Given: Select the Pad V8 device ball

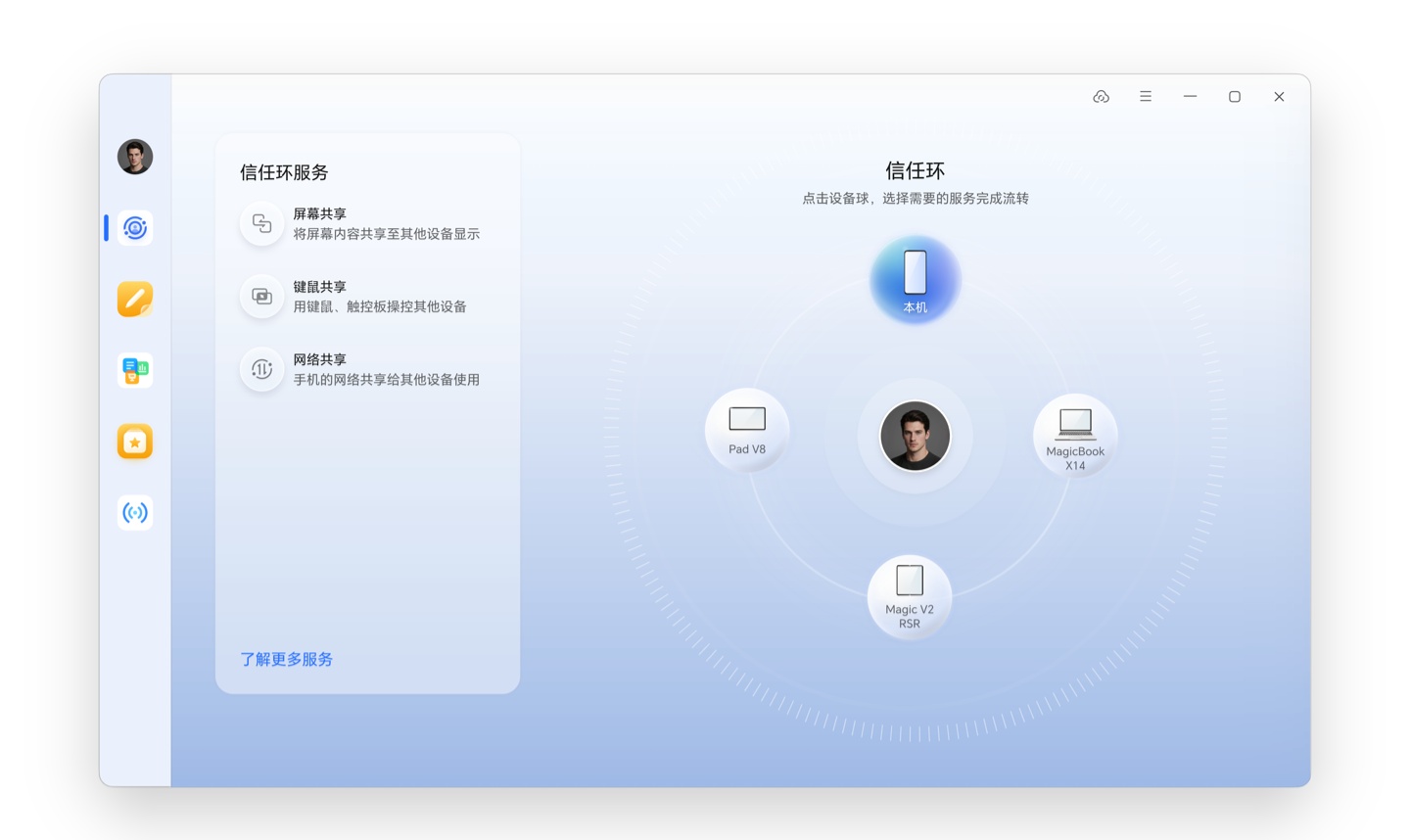Looking at the screenshot, I should coord(747,430).
